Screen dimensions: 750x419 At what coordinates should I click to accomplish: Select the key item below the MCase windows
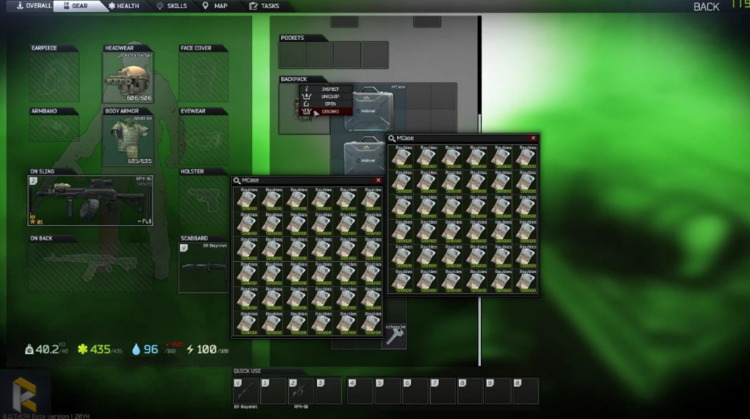click(x=394, y=336)
